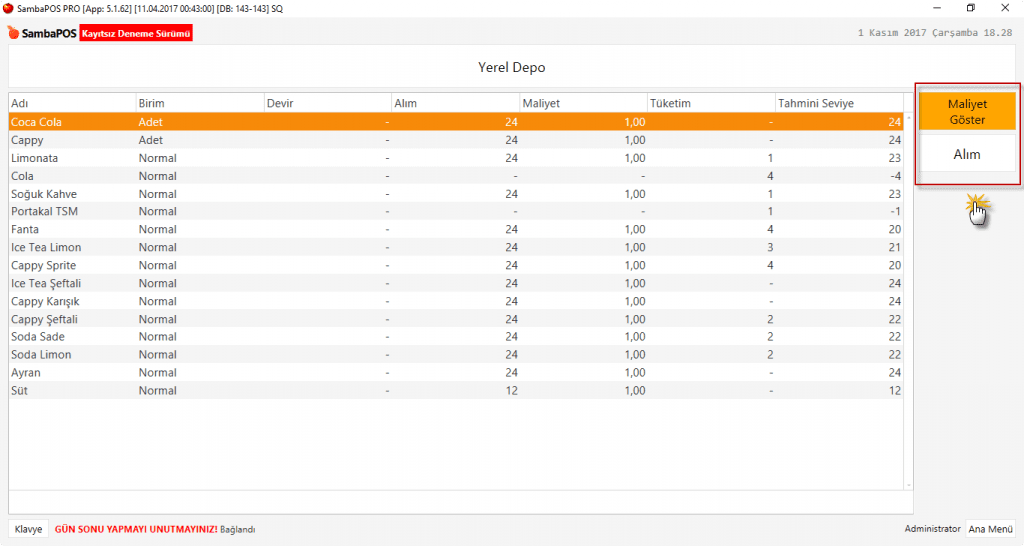Open the Klavye on-screen keyboard
The image size is (1024, 546).
coord(28,529)
